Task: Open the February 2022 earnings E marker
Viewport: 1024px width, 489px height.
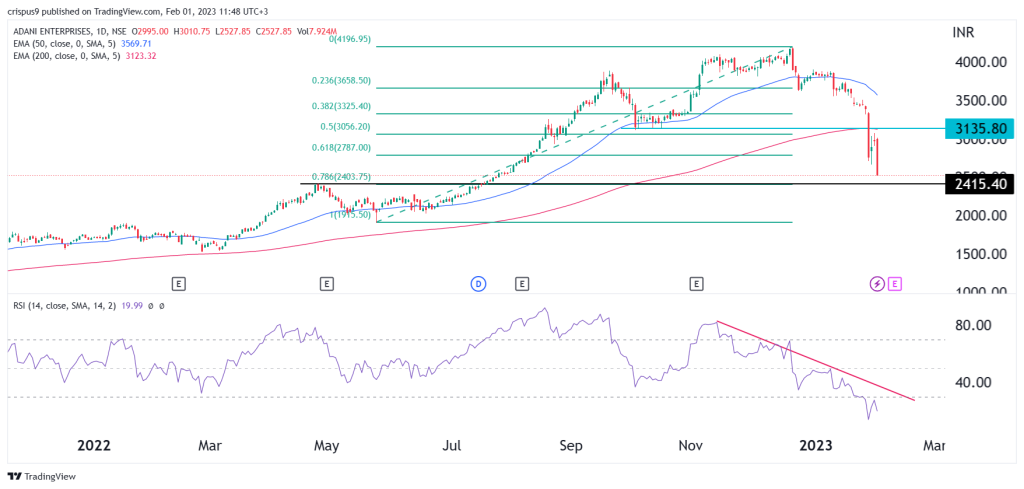Action: point(178,283)
